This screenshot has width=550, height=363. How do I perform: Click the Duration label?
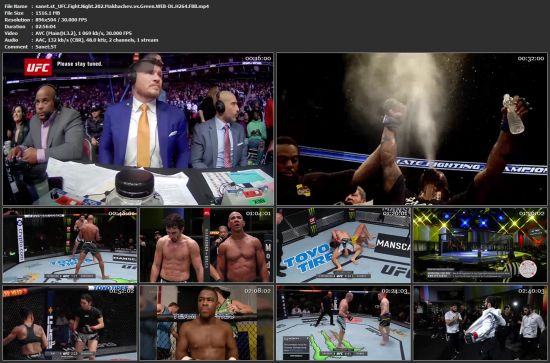pos(15,26)
